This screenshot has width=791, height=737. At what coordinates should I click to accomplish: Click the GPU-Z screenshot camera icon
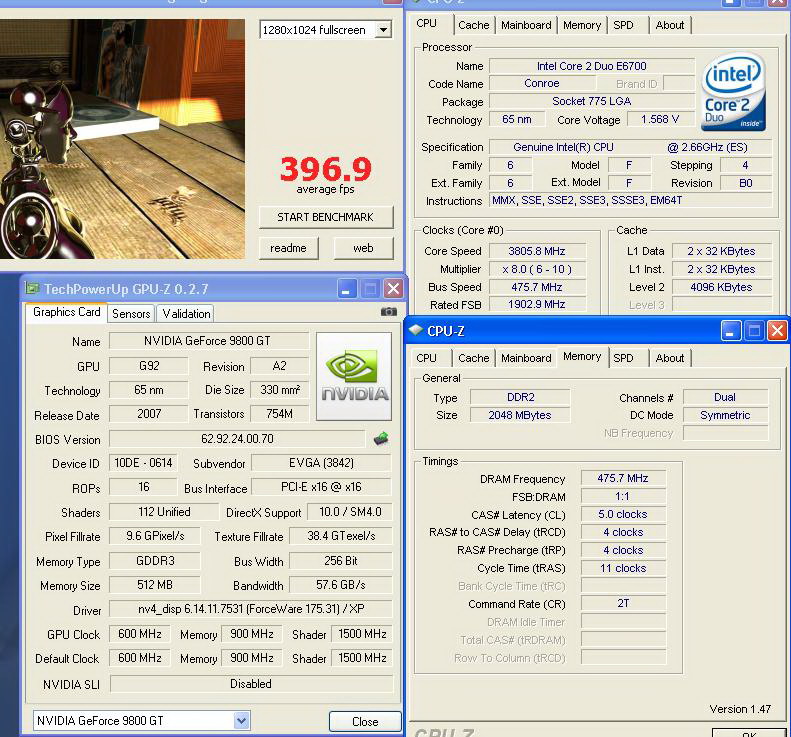388,312
